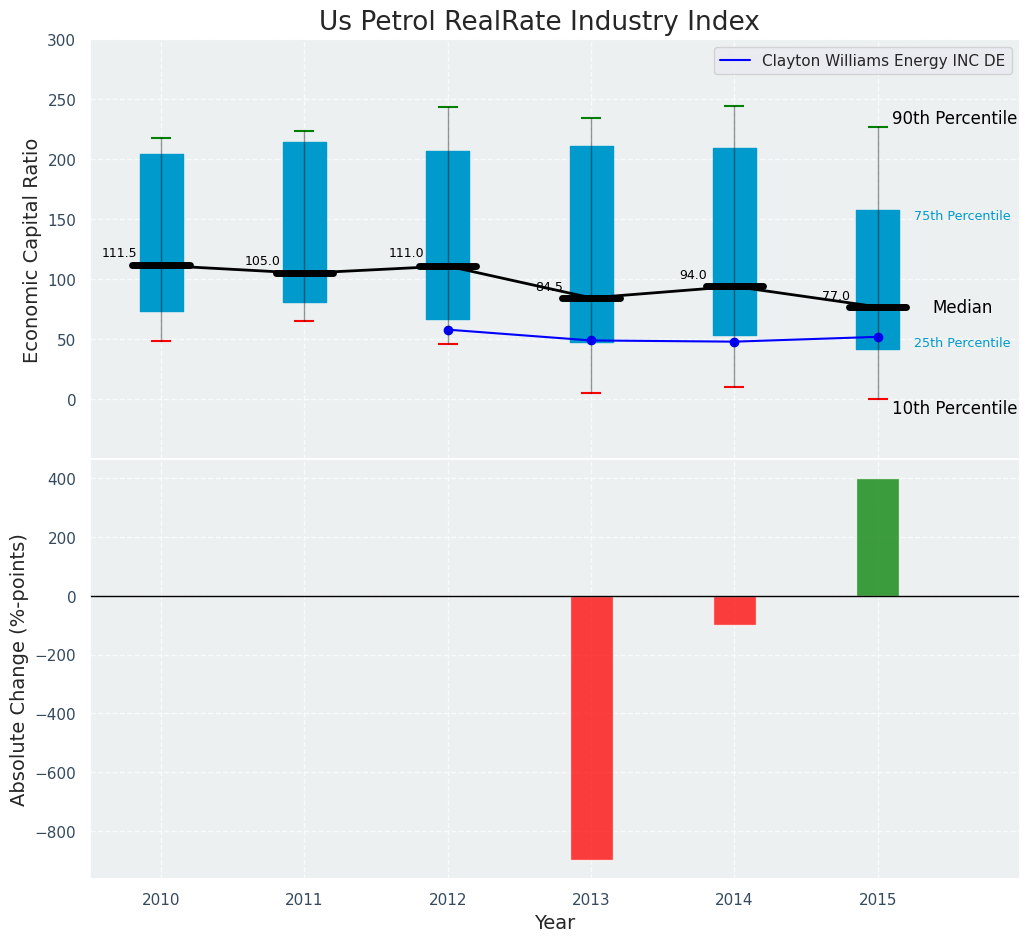This screenshot has height=942, width=1029.
Task: Click the 75th Percentile label
Action: pyautogui.click(x=961, y=216)
